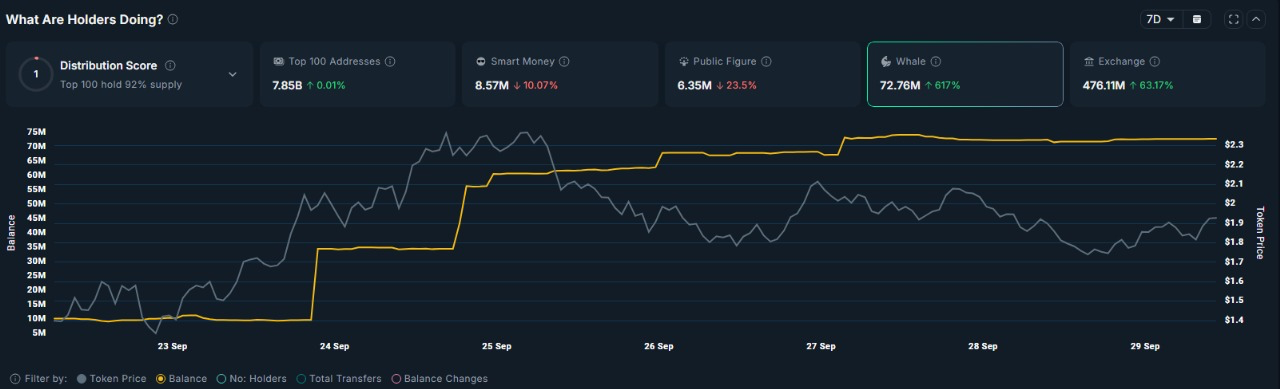
Task: Click the '8.57M' Smart Money value
Action: click(x=491, y=85)
